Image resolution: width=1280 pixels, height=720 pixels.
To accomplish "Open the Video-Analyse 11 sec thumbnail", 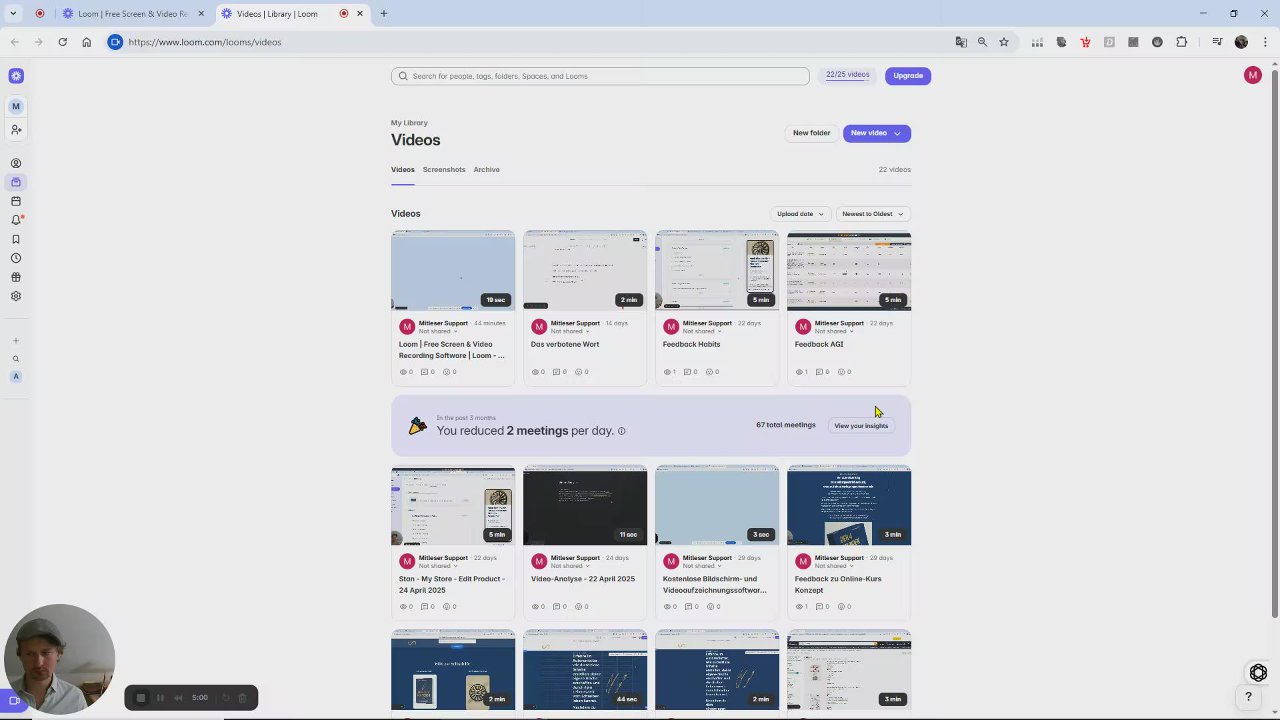I will click(x=585, y=506).
